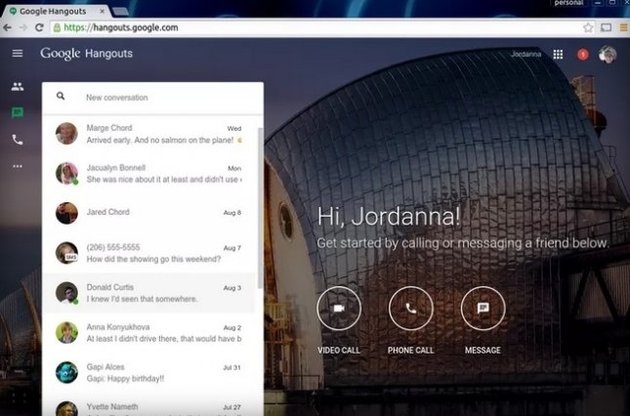Close the Google Hangouts tab
630x416 pixels.
[102, 11]
